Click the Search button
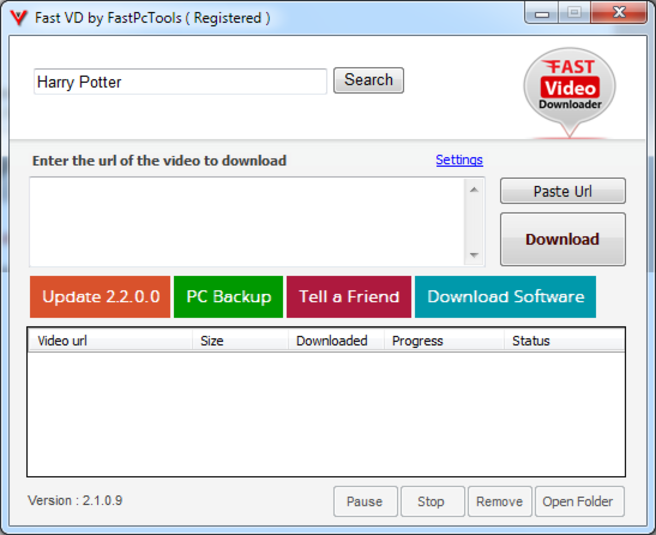The image size is (656, 535). tap(369, 80)
